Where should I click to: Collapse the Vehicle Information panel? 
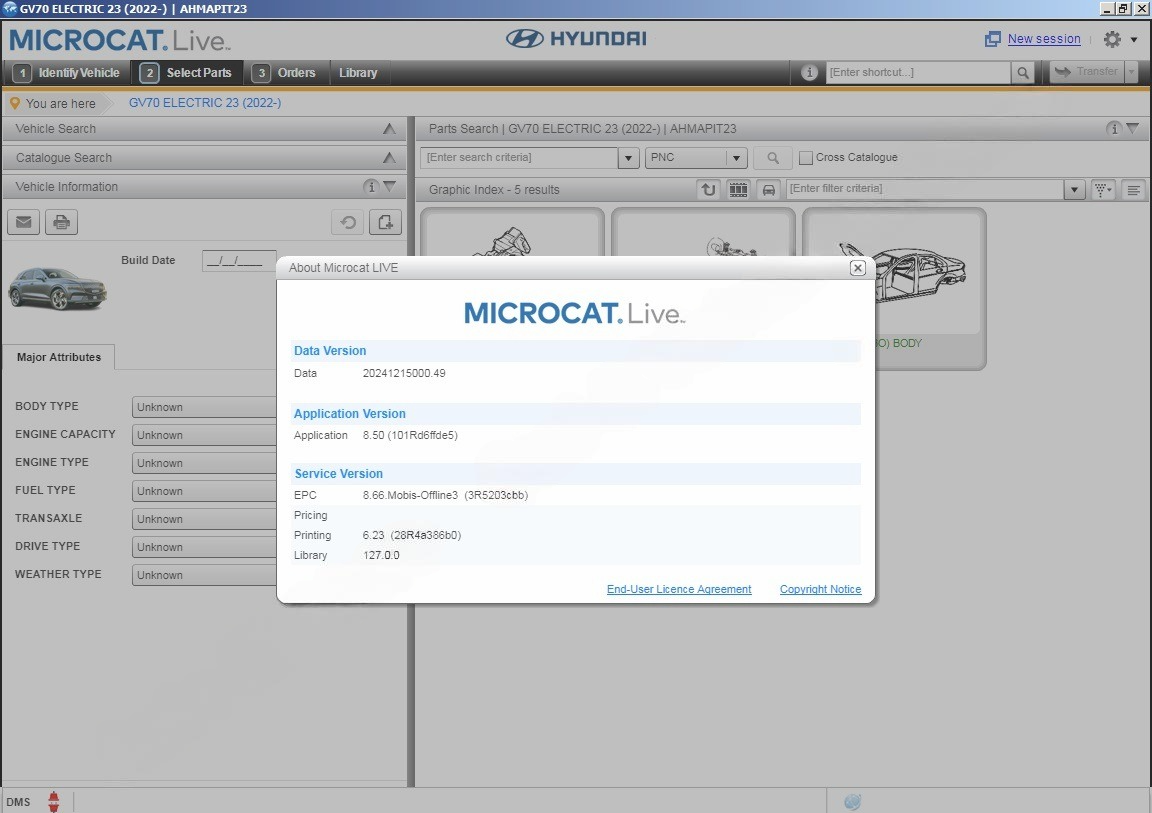[x=390, y=187]
